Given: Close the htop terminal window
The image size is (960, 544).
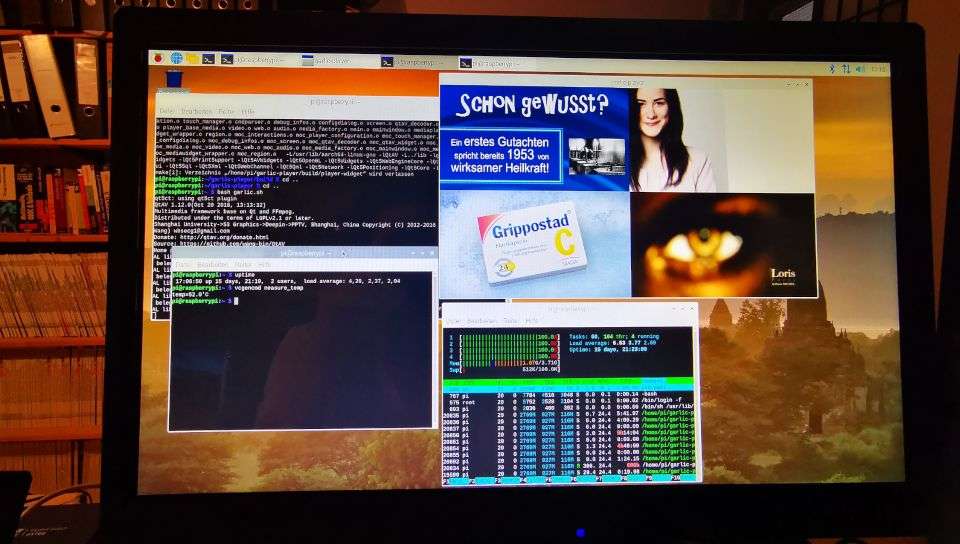Looking at the screenshot, I should point(692,308).
